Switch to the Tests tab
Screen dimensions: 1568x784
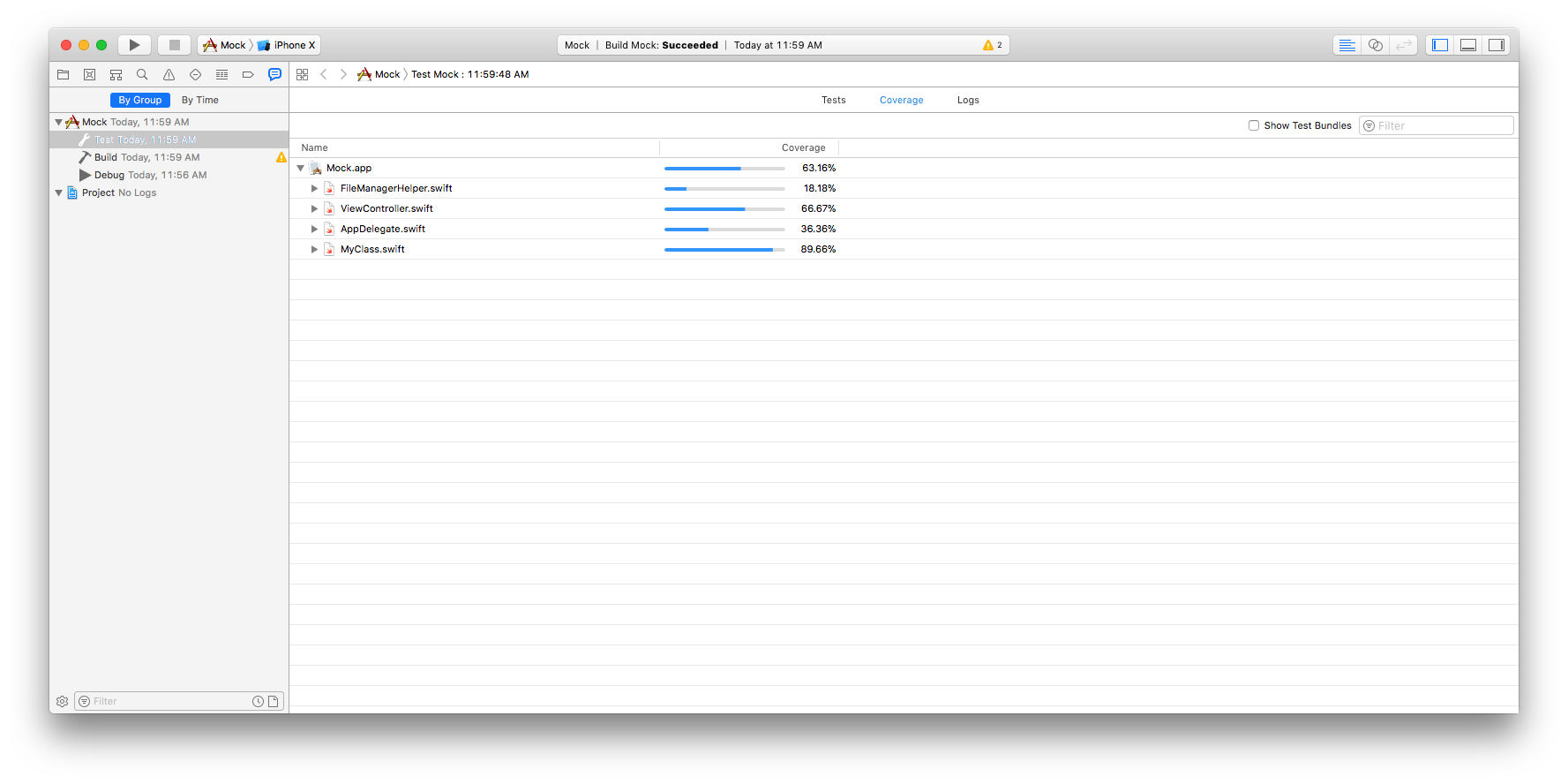(x=834, y=101)
